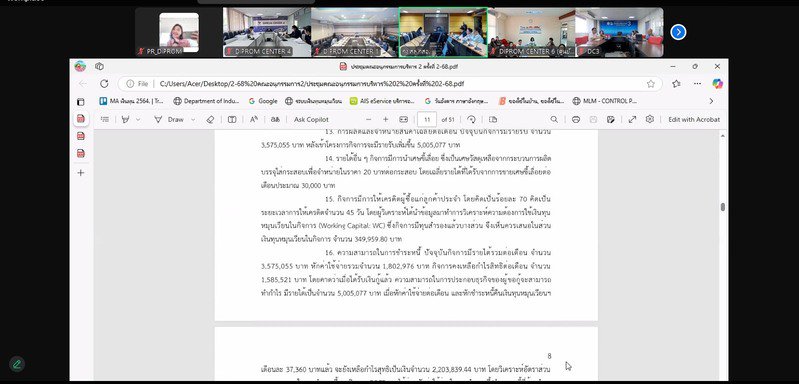The width and height of the screenshot is (799, 384).
Task: Zoom out the PDF
Action: [368, 119]
